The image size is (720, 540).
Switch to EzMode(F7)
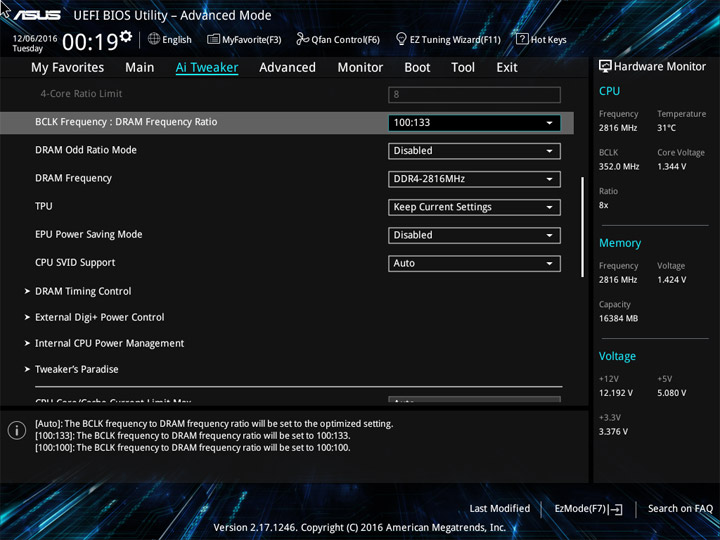[589, 509]
